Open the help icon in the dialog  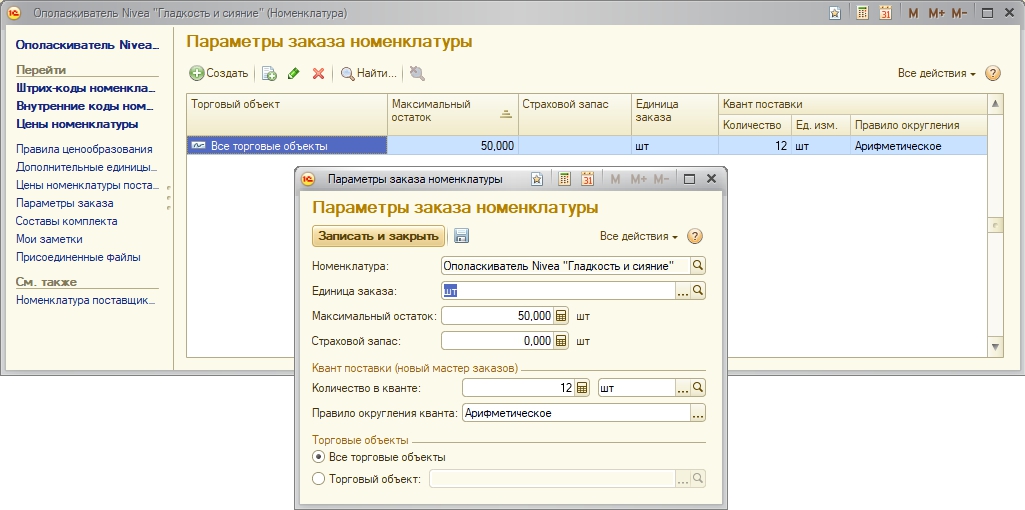[695, 236]
